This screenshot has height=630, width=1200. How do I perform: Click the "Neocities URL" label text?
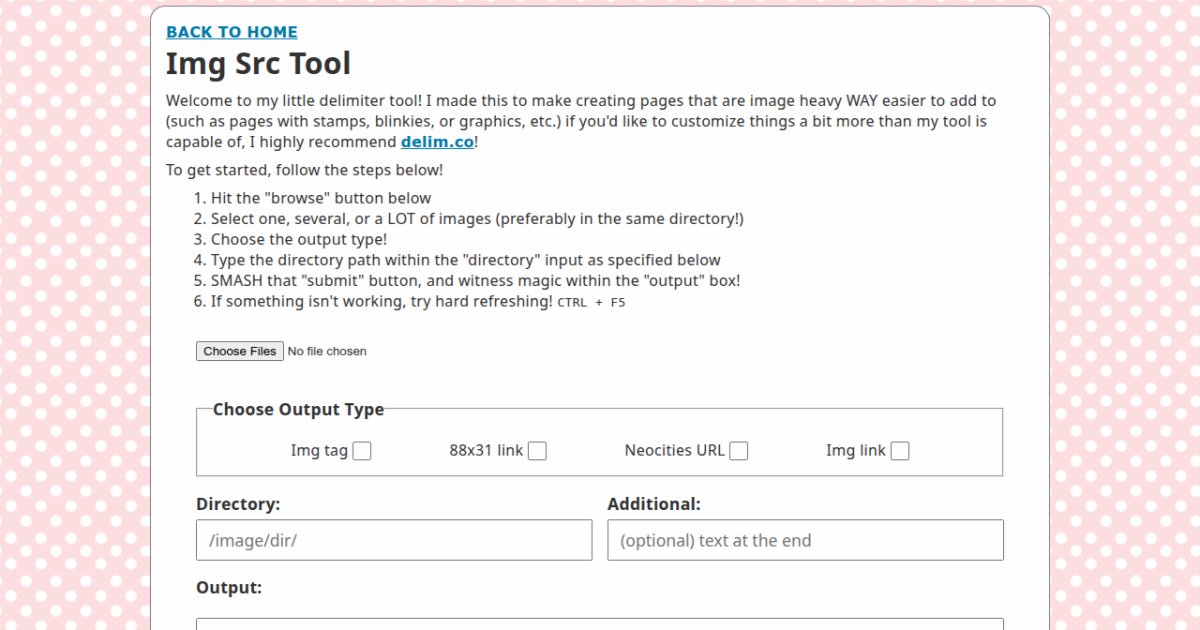click(674, 451)
